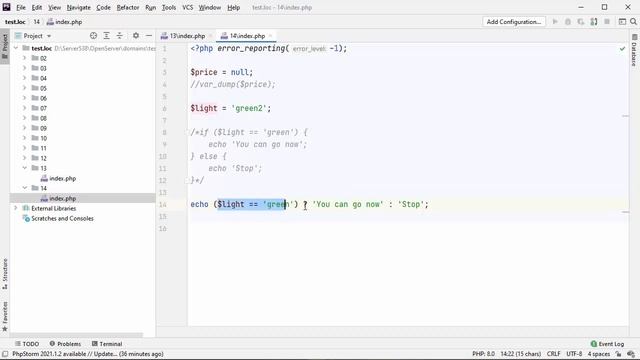The image size is (640, 360).
Task: Click the 14:22 caret position widget
Action: pyautogui.click(x=521, y=354)
